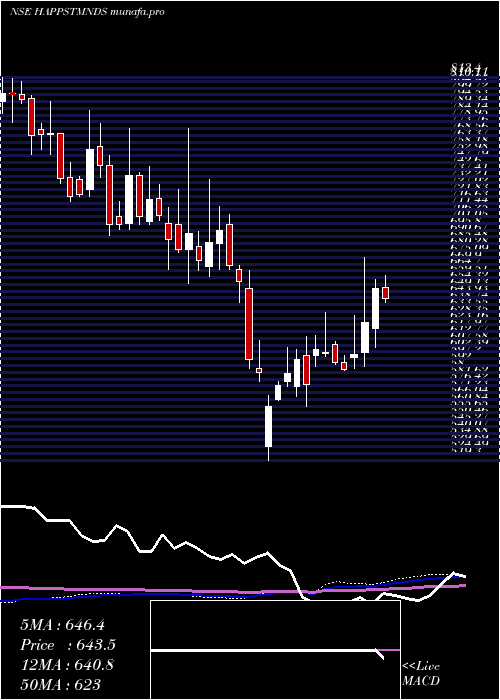Select the 5MA : 646.4 readout
500x700 pixels.
62,625
